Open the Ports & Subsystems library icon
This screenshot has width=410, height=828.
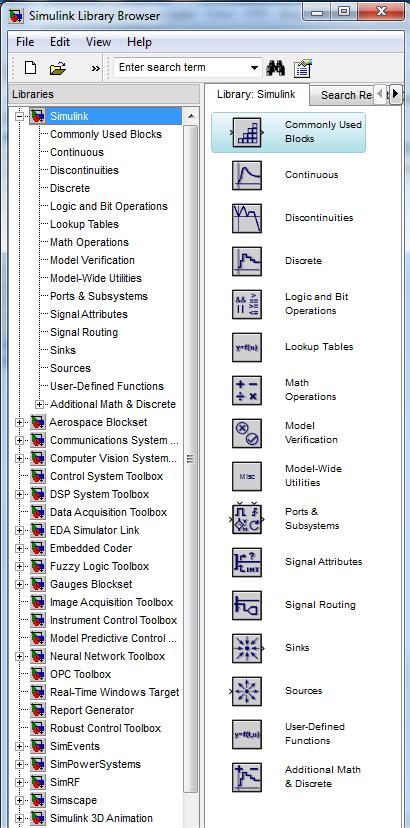click(x=247, y=519)
